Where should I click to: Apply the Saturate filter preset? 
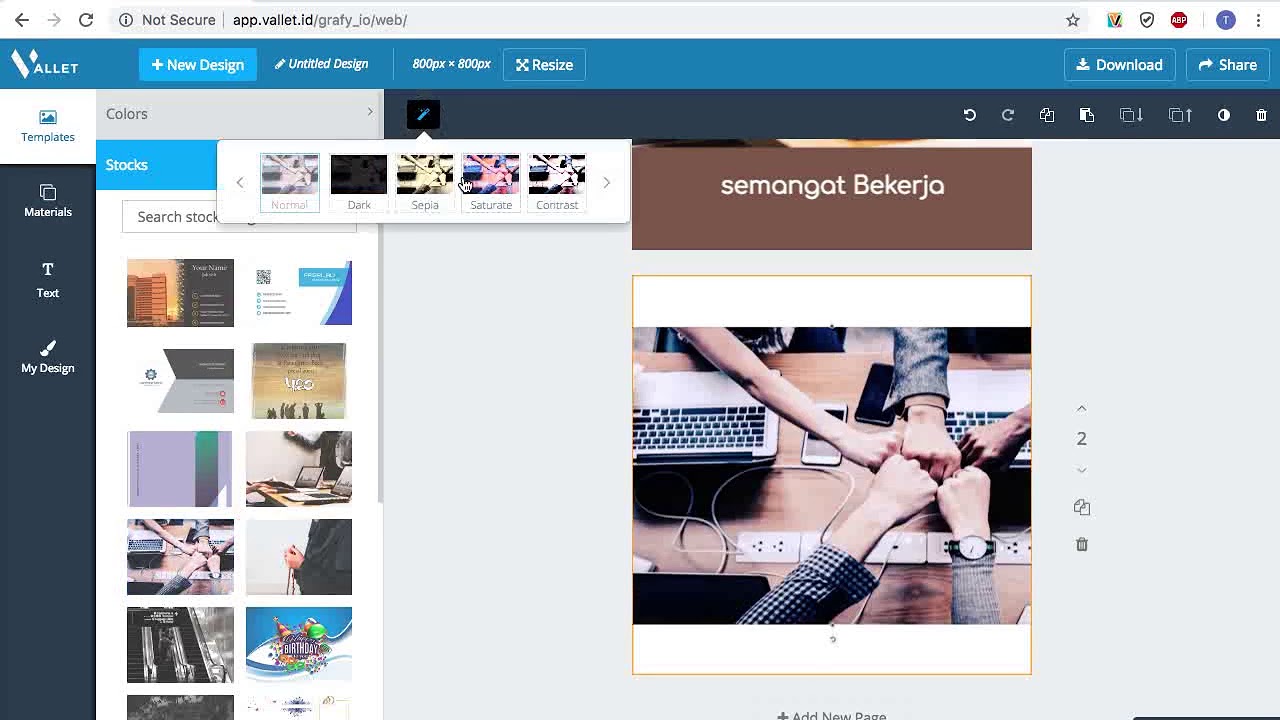point(491,182)
